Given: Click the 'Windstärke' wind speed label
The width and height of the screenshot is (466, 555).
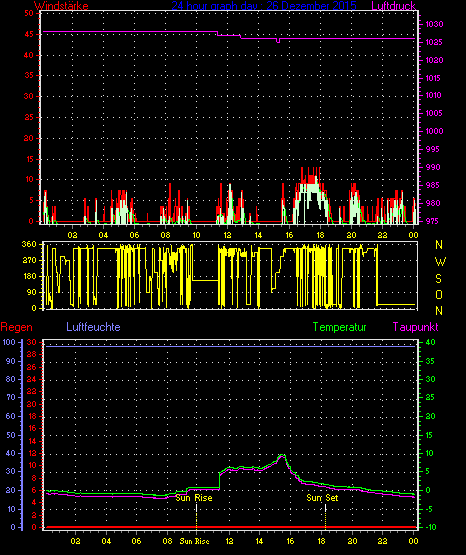Looking at the screenshot, I should (x=61, y=6).
